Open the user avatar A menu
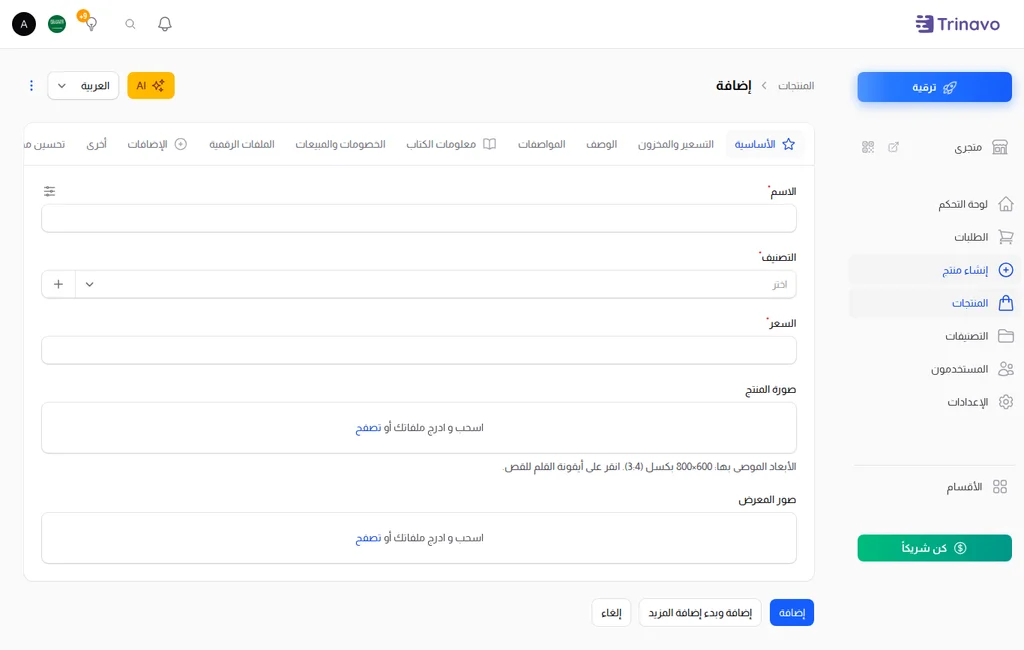The image size is (1024, 650). pos(24,24)
